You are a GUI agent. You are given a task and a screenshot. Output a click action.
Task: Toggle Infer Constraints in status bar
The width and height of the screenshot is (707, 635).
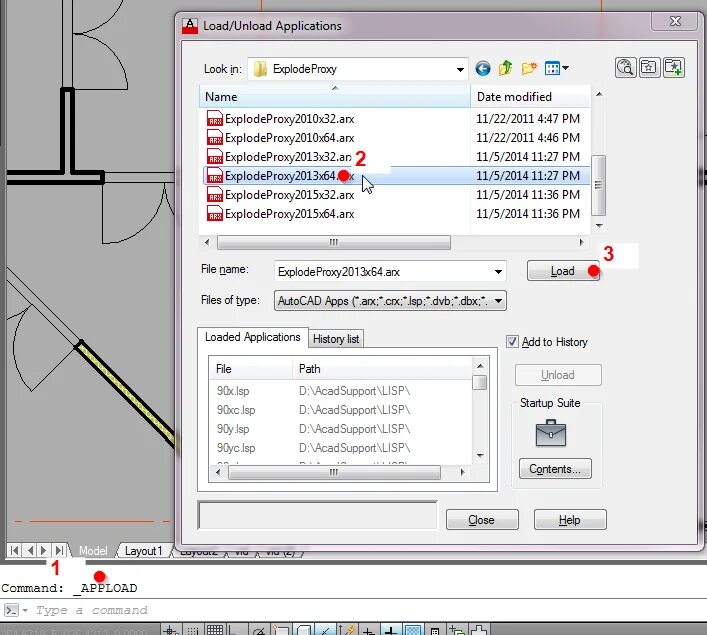[171, 630]
